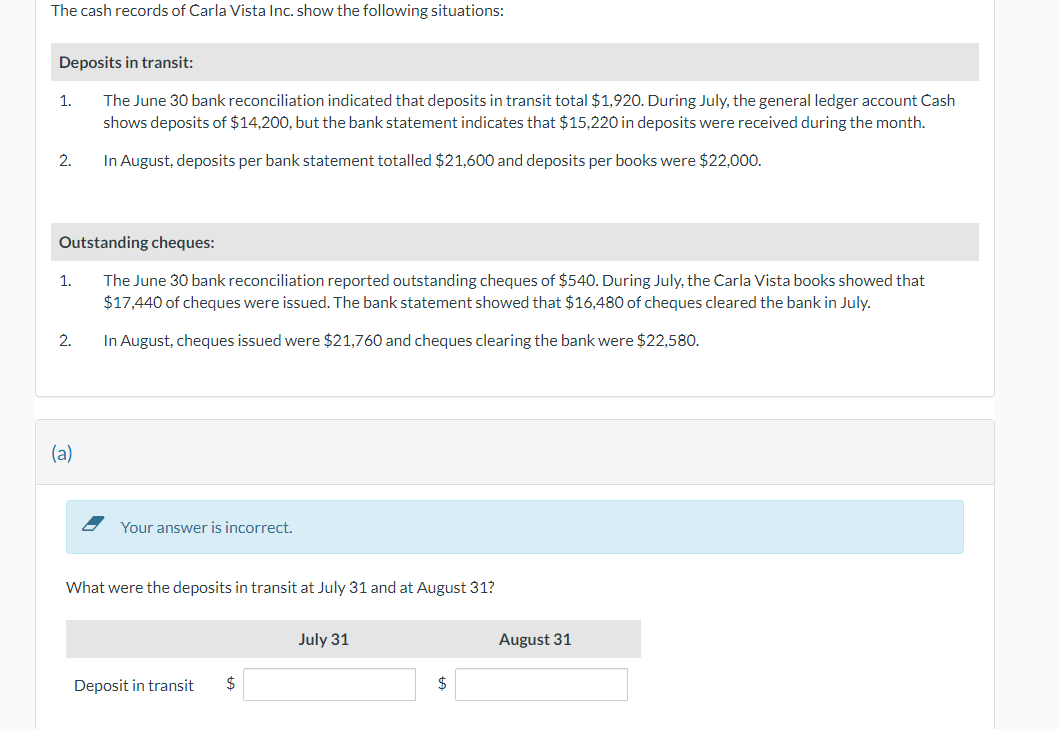Image resolution: width=1060 pixels, height=729 pixels.
Task: Select the July 31 column header
Action: click(x=323, y=638)
